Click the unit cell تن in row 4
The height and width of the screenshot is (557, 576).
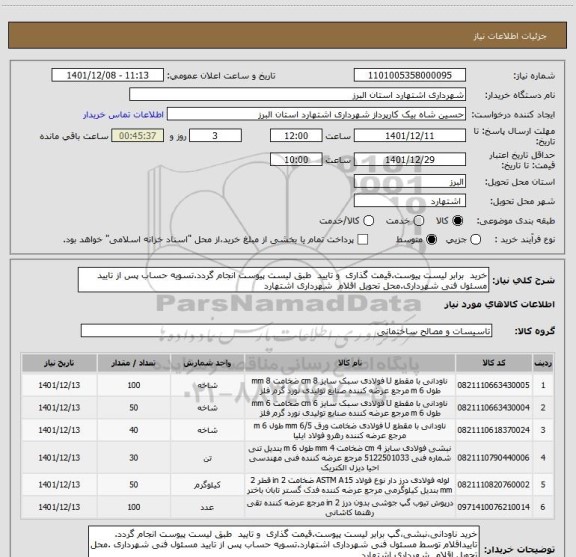click(207, 458)
